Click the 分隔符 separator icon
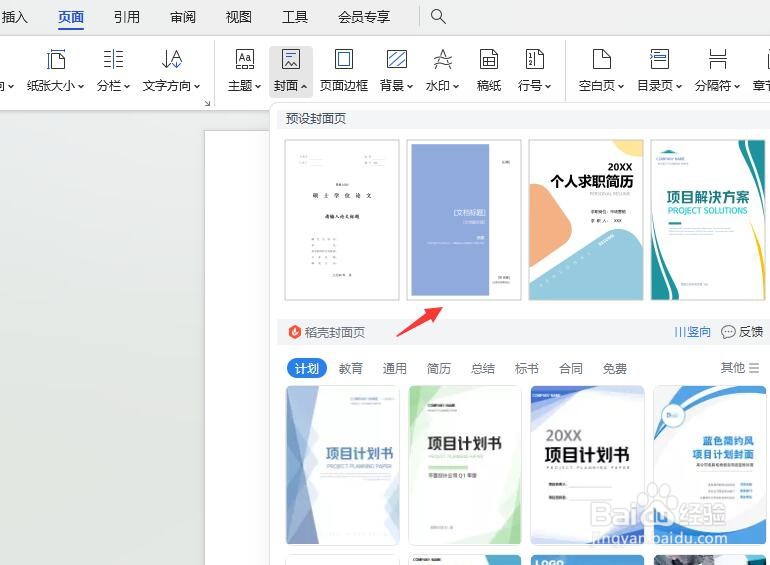This screenshot has height=565, width=770. [717, 59]
